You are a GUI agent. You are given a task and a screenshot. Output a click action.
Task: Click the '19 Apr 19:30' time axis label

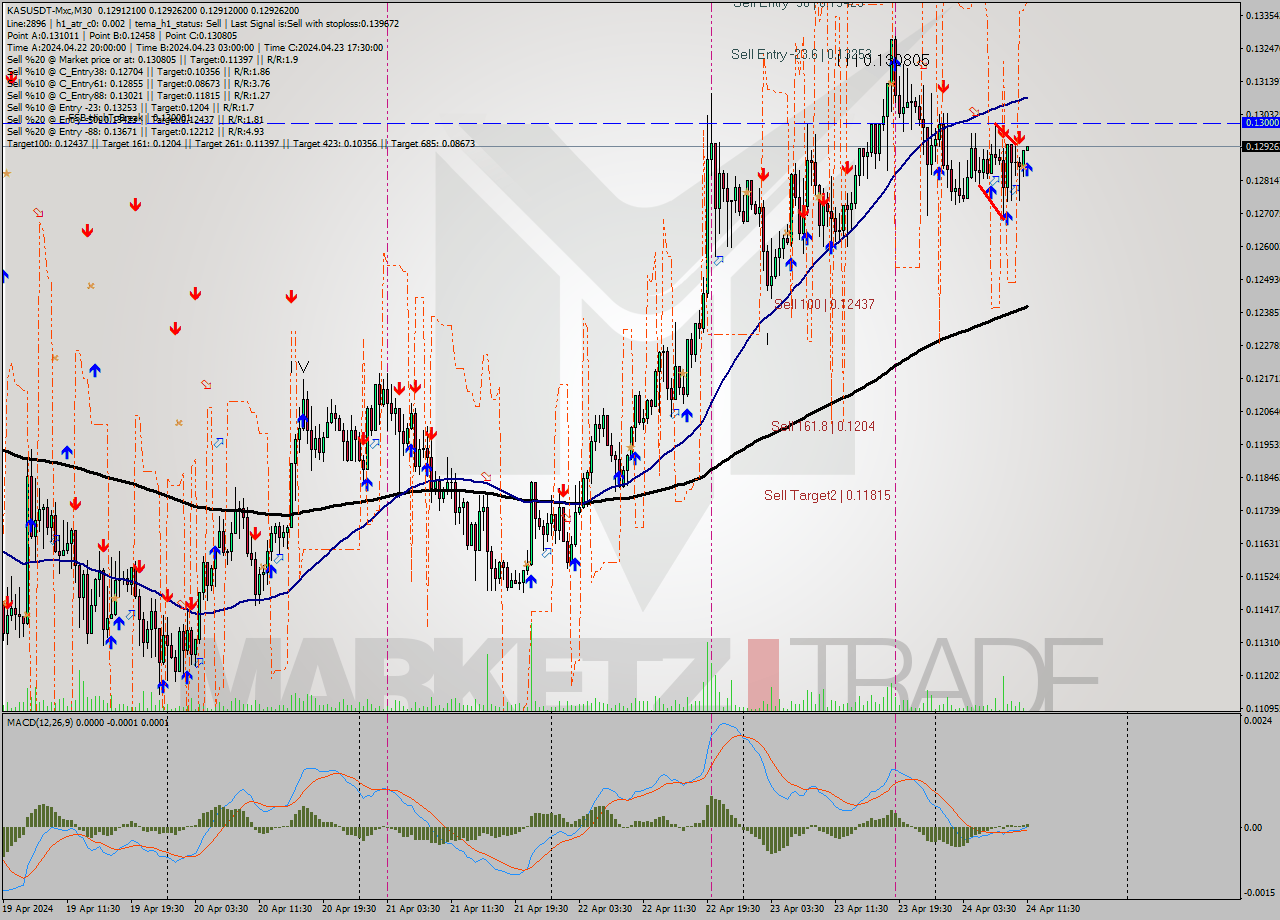159,909
